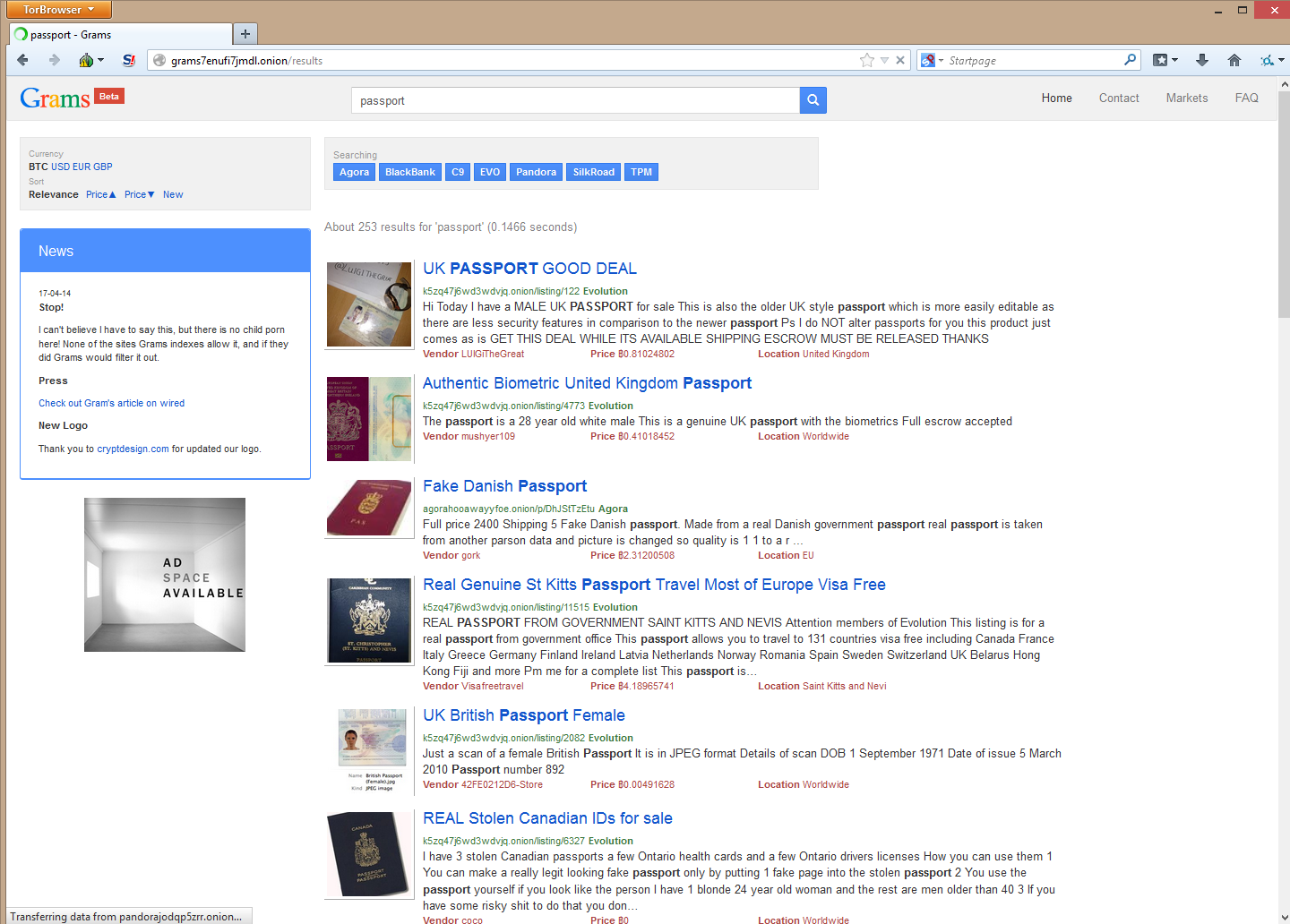Toggle the SilkRoad market filter
This screenshot has height=924, width=1290.
click(594, 172)
